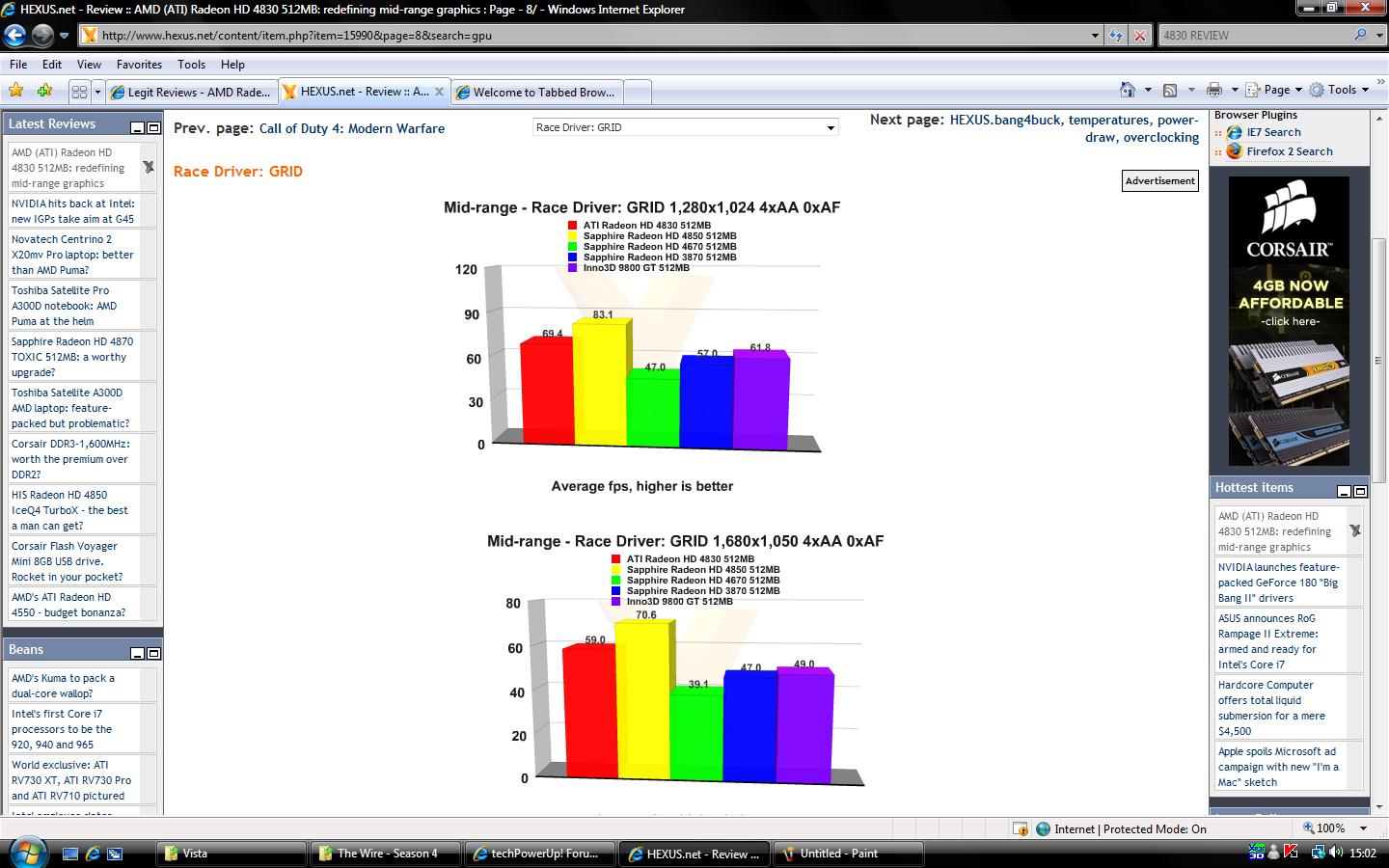This screenshot has width=1389, height=868.
Task: Click the IE7 Search plugin link
Action: click(1273, 132)
